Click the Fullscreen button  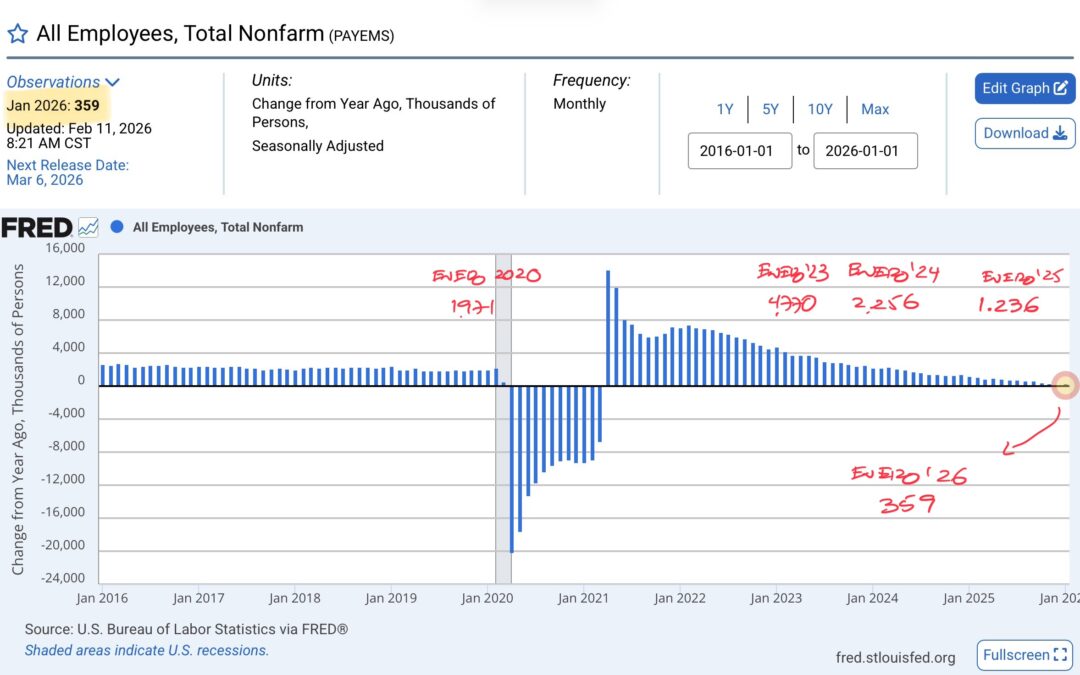pos(1024,655)
